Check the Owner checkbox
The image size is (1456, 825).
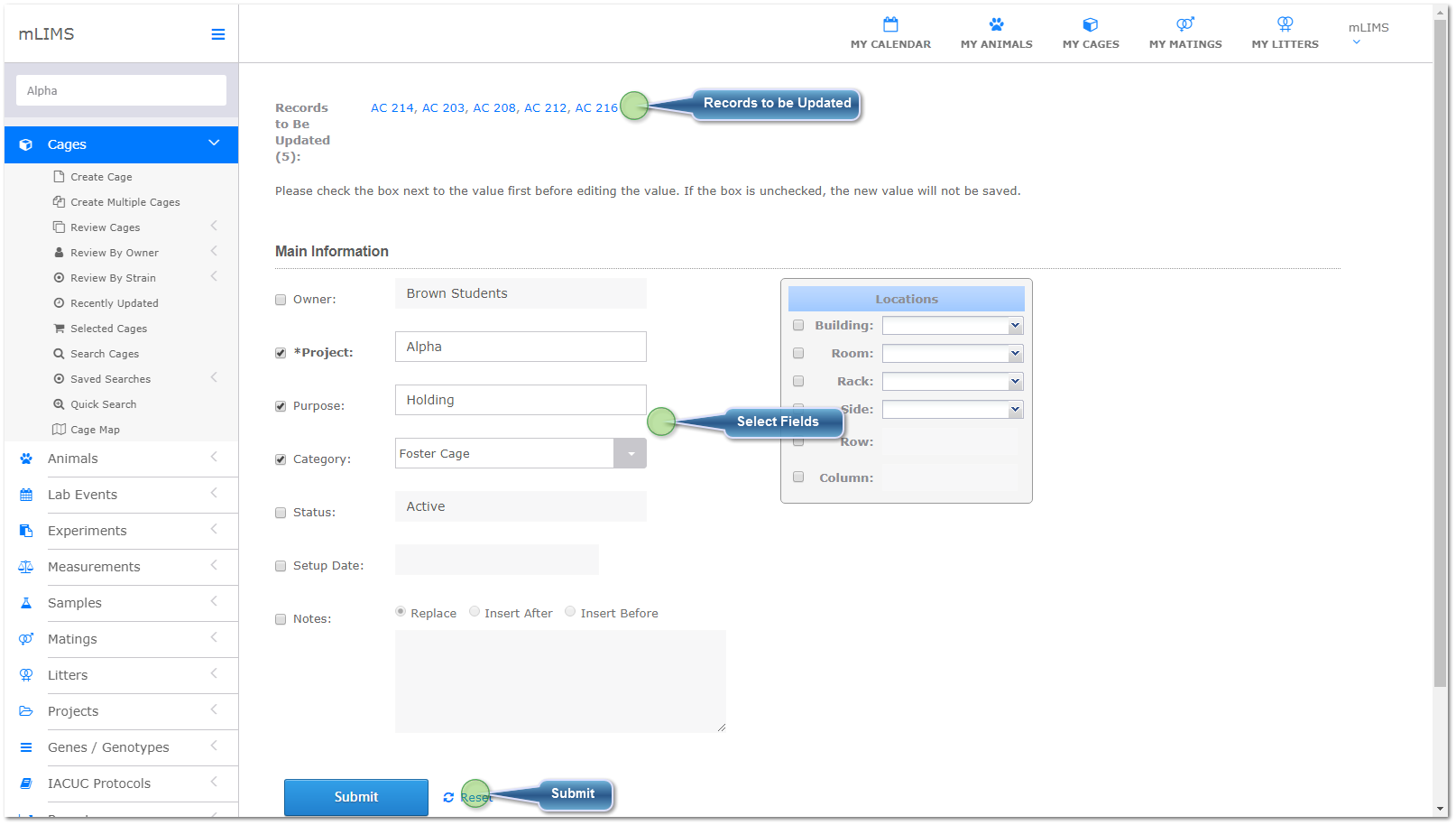coord(281,300)
